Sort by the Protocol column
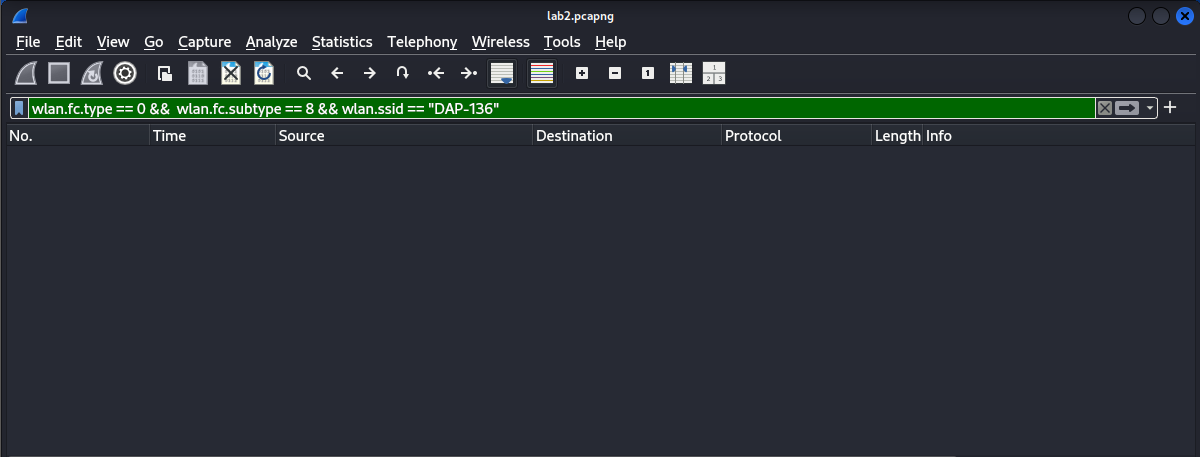Viewport: 1200px width, 457px height. point(796,136)
